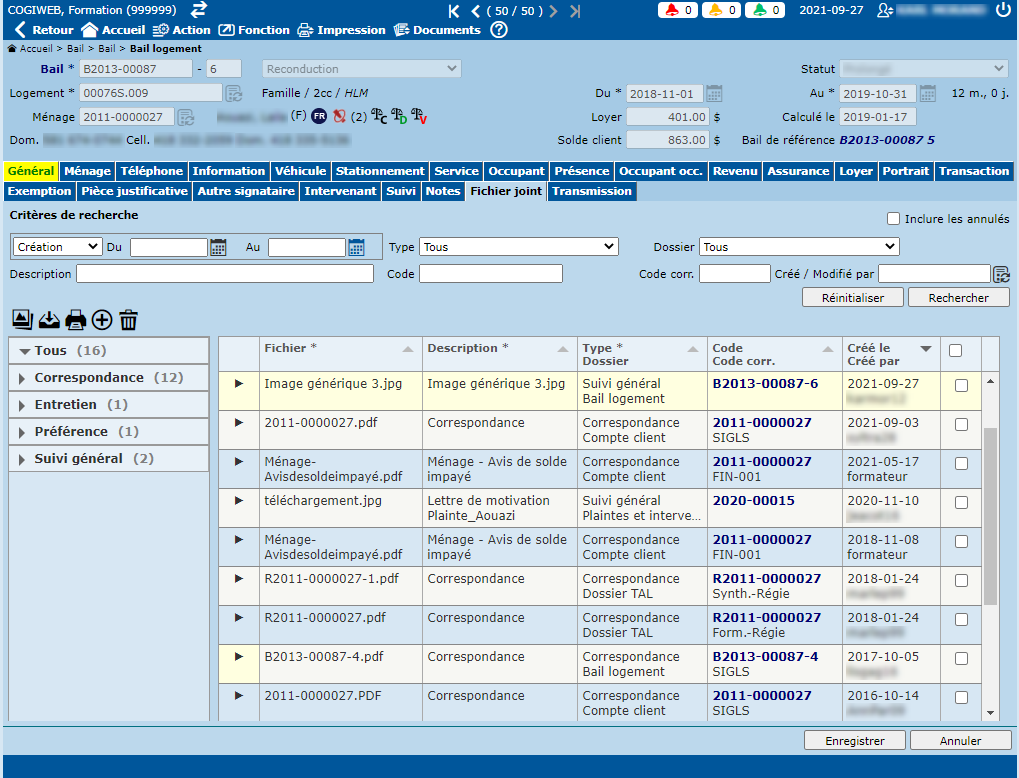Click the power logout icon
This screenshot has height=778, width=1019.
[1003, 10]
